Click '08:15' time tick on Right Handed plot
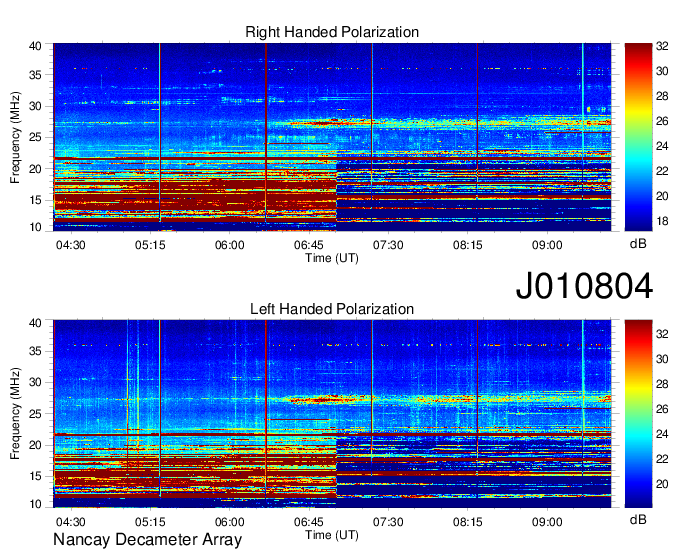Screen dimensions: 680x552 pos(468,245)
